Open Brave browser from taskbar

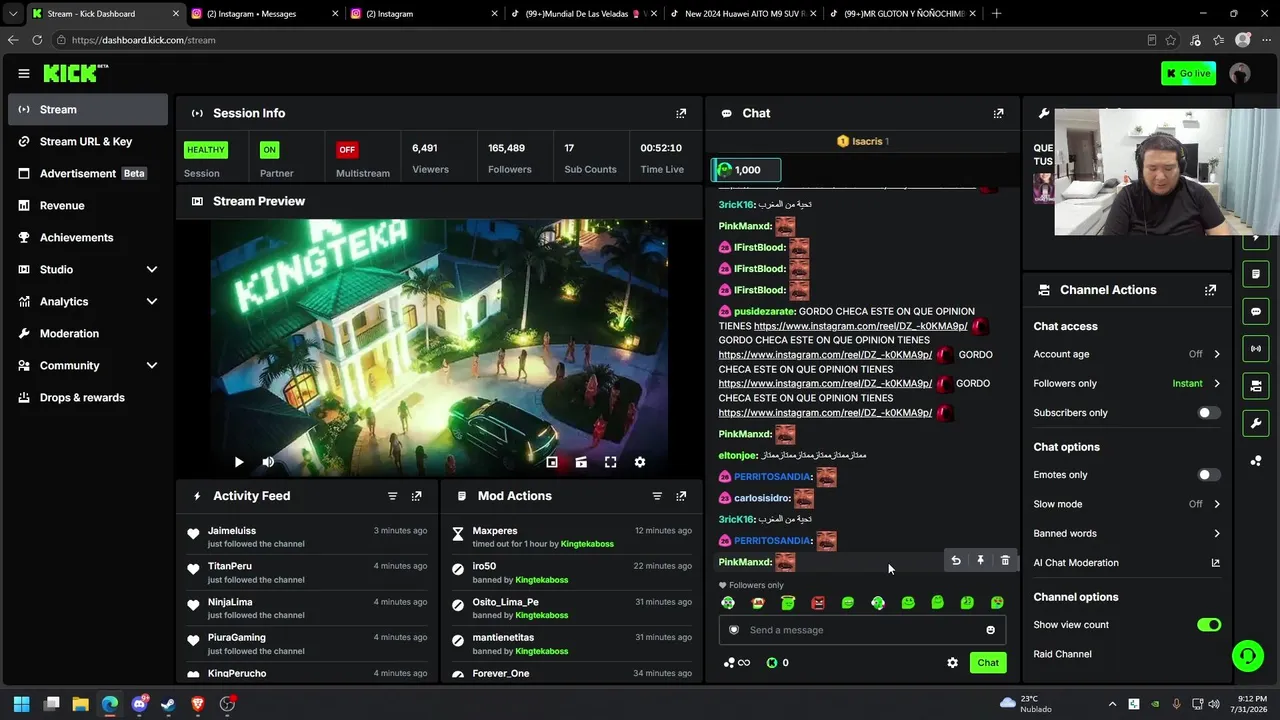(197, 704)
